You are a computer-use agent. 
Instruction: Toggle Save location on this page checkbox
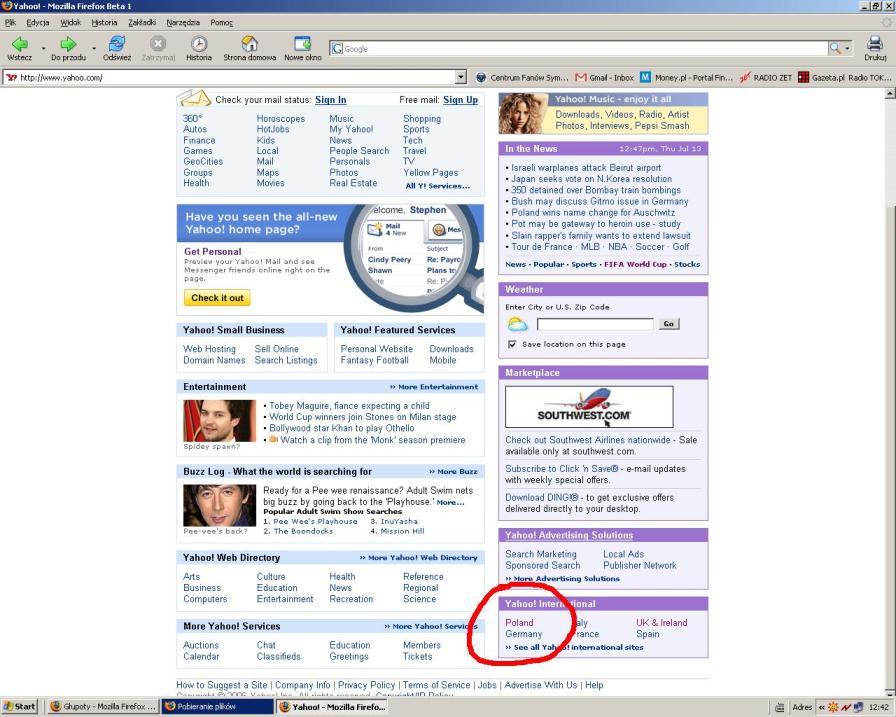512,344
